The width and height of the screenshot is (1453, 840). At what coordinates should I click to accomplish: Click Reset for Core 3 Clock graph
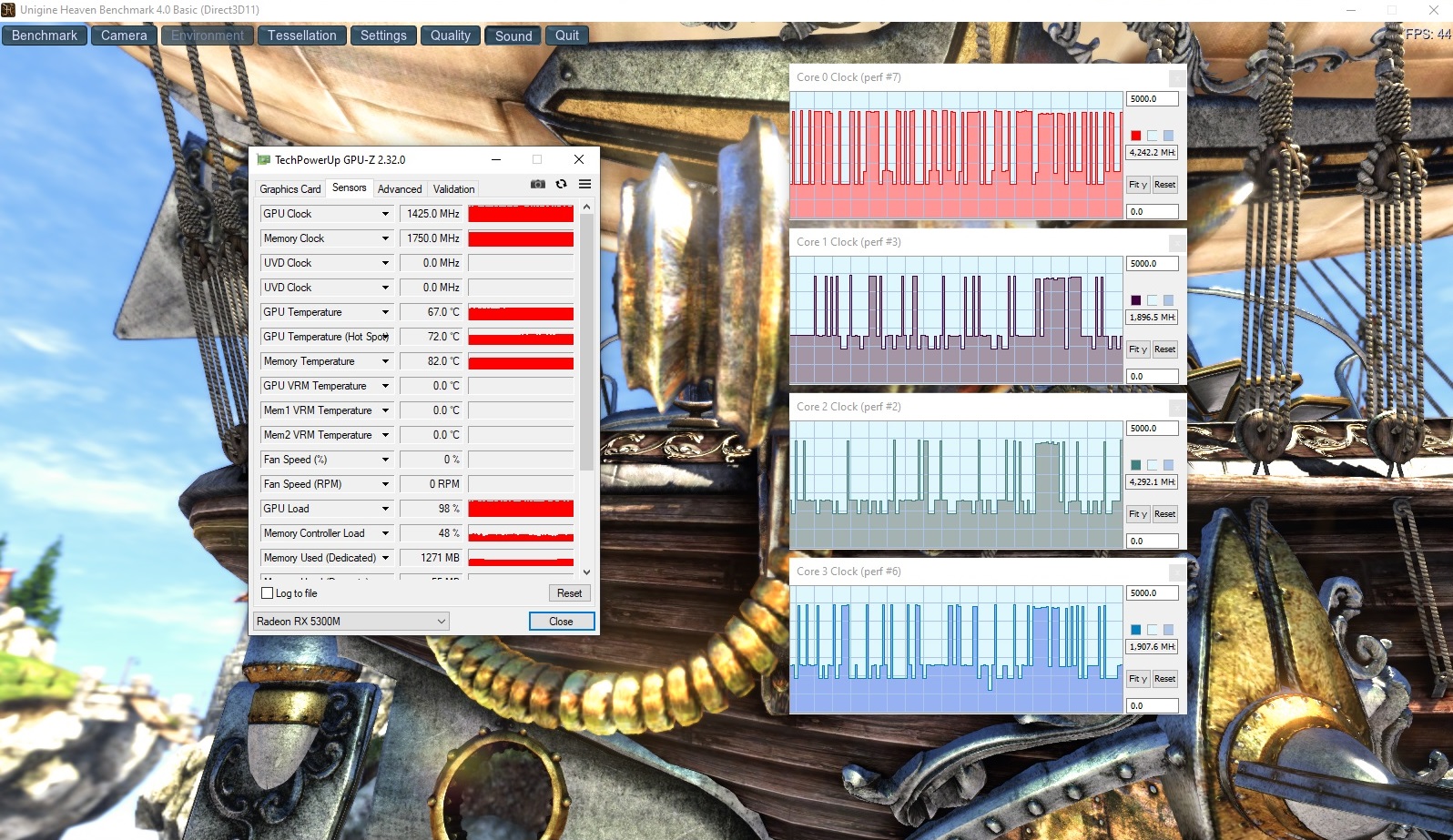pyautogui.click(x=1165, y=679)
